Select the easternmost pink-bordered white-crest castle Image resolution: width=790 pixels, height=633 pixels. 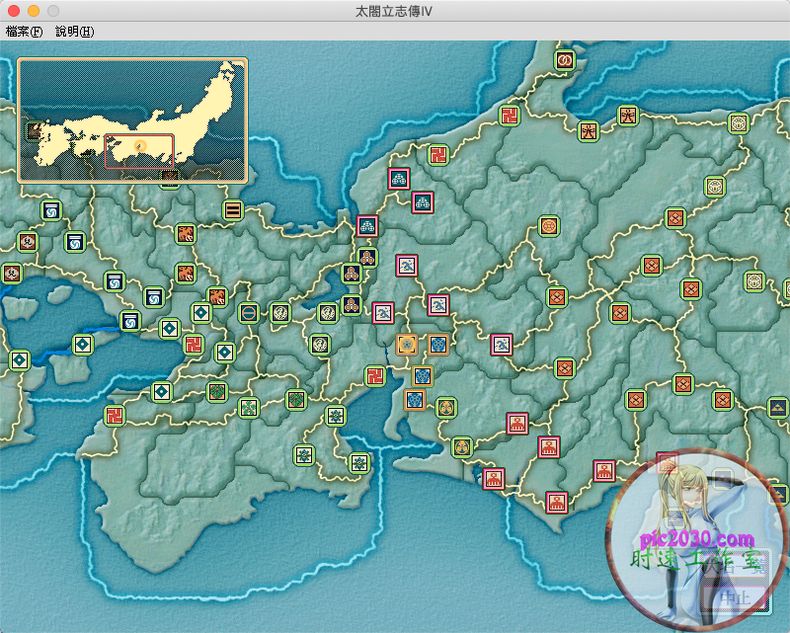[x=501, y=345]
